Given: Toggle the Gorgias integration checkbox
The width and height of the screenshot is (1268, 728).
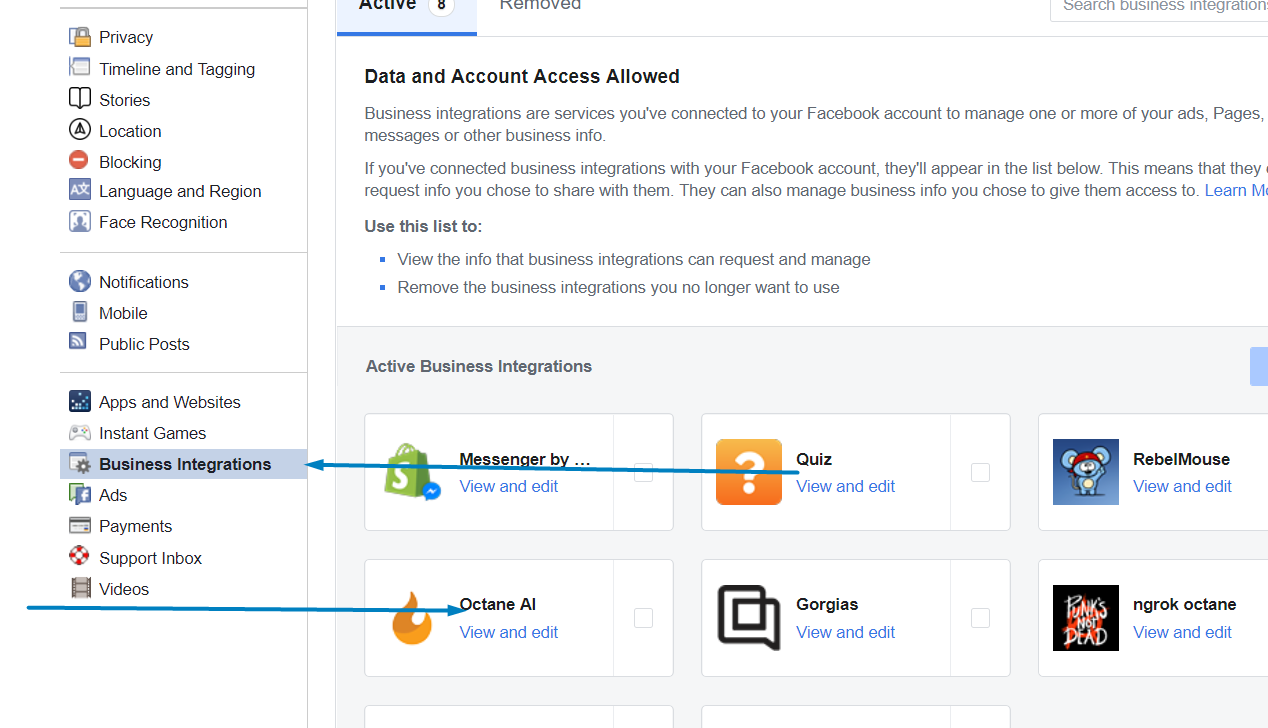Looking at the screenshot, I should [980, 618].
